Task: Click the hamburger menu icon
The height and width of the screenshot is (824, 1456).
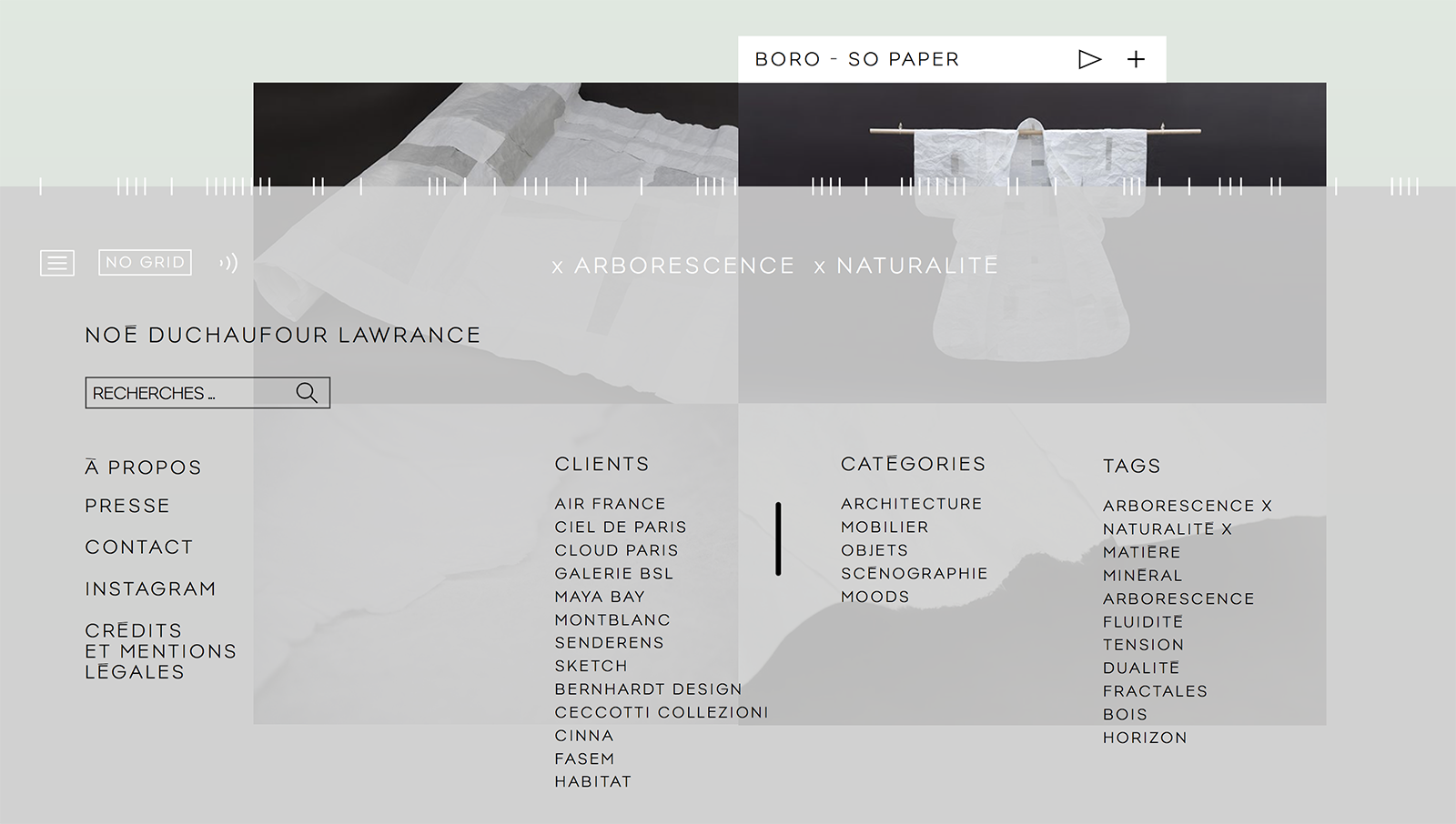Action: tap(57, 263)
